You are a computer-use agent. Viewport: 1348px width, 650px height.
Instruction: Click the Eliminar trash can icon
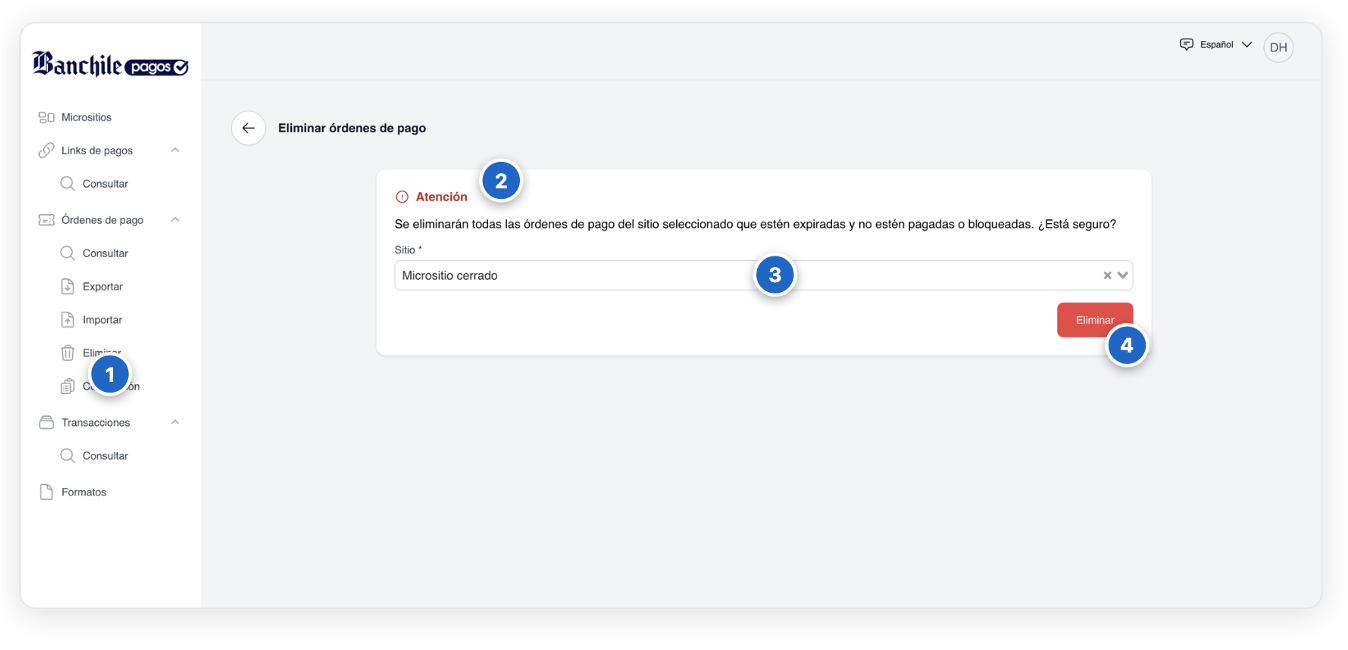pyautogui.click(x=68, y=353)
